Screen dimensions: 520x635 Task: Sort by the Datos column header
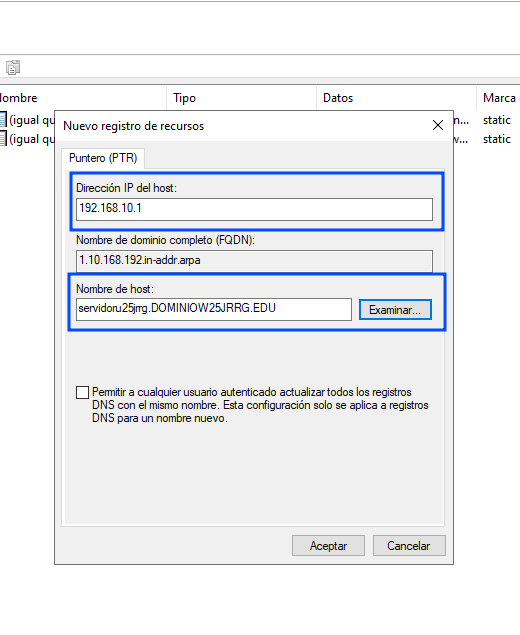tap(396, 98)
